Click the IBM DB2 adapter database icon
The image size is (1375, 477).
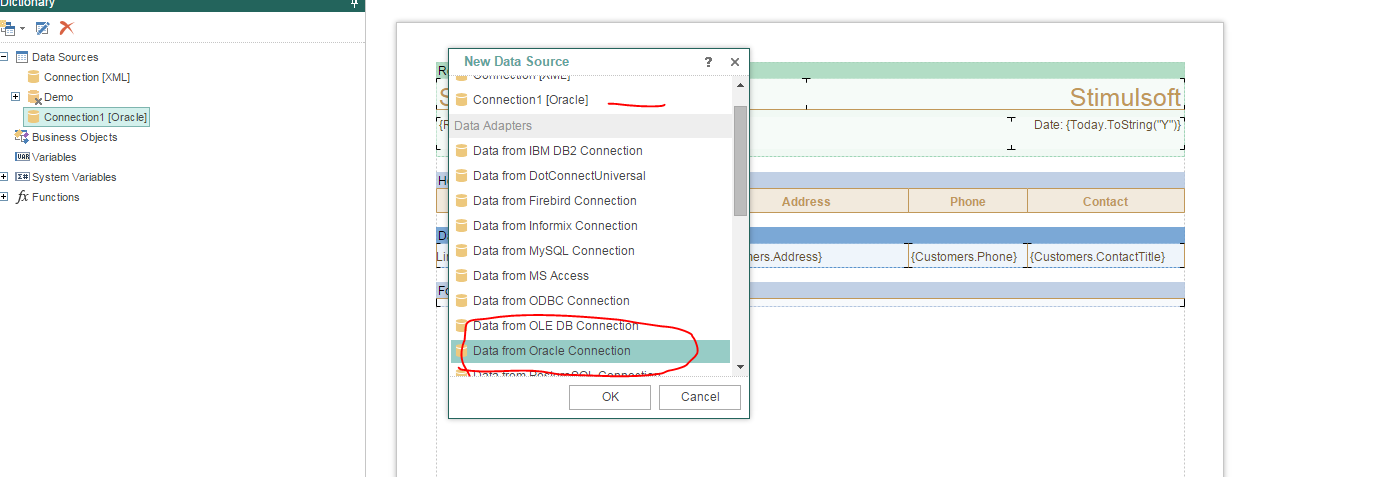461,151
